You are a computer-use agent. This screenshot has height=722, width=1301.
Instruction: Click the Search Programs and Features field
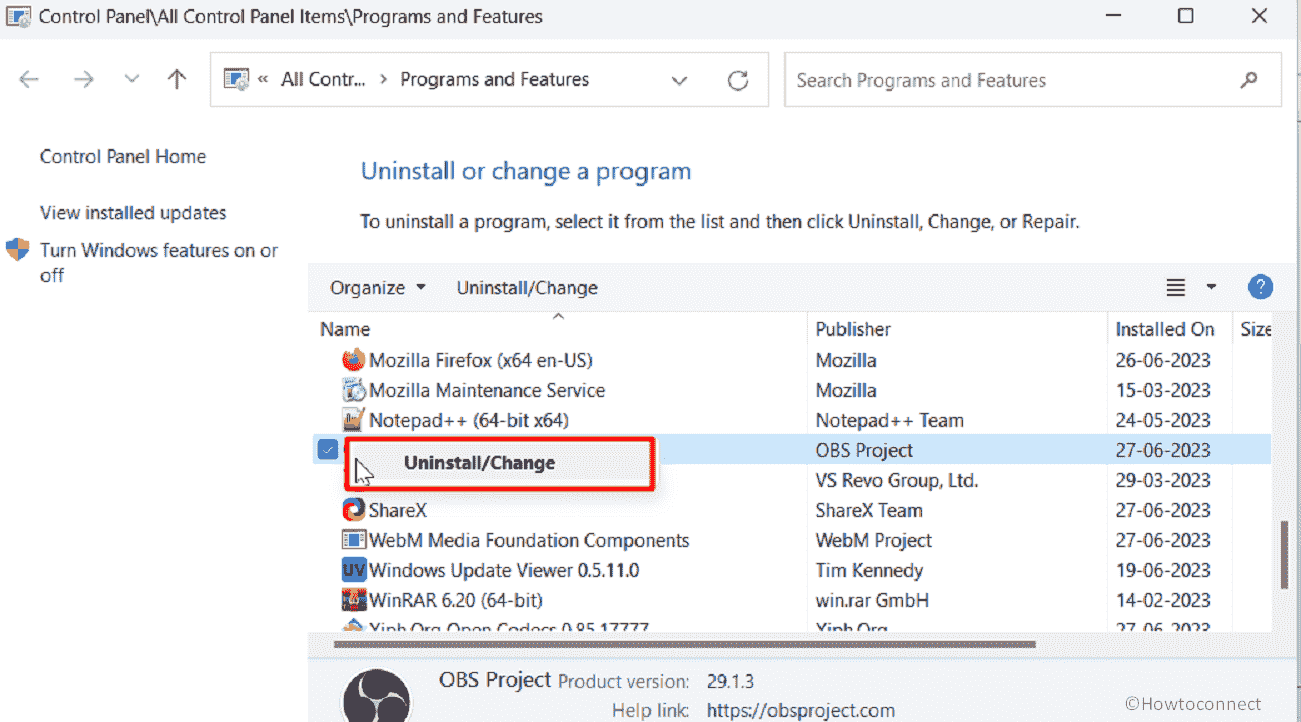(x=1010, y=80)
